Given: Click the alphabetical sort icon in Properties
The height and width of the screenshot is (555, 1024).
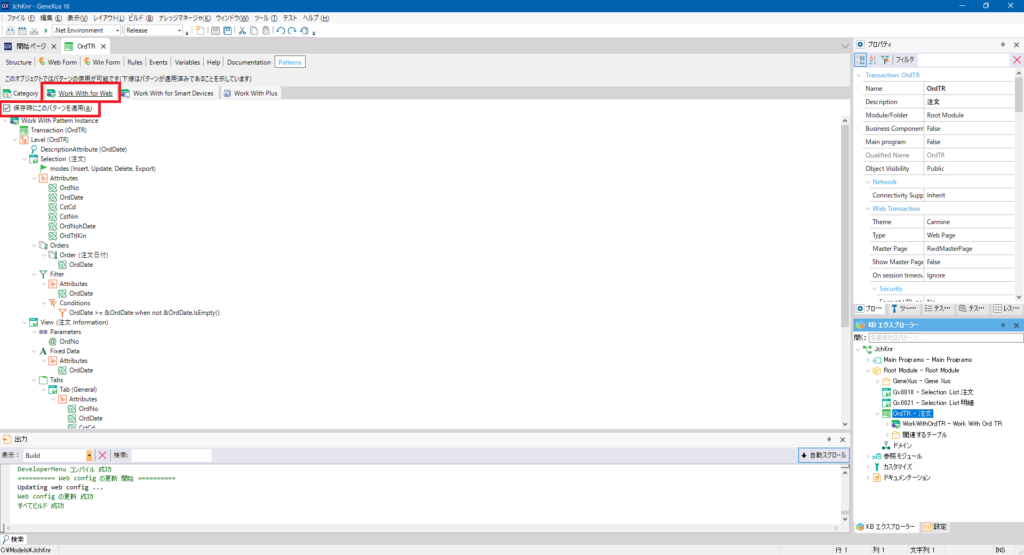Looking at the screenshot, I should 873,60.
